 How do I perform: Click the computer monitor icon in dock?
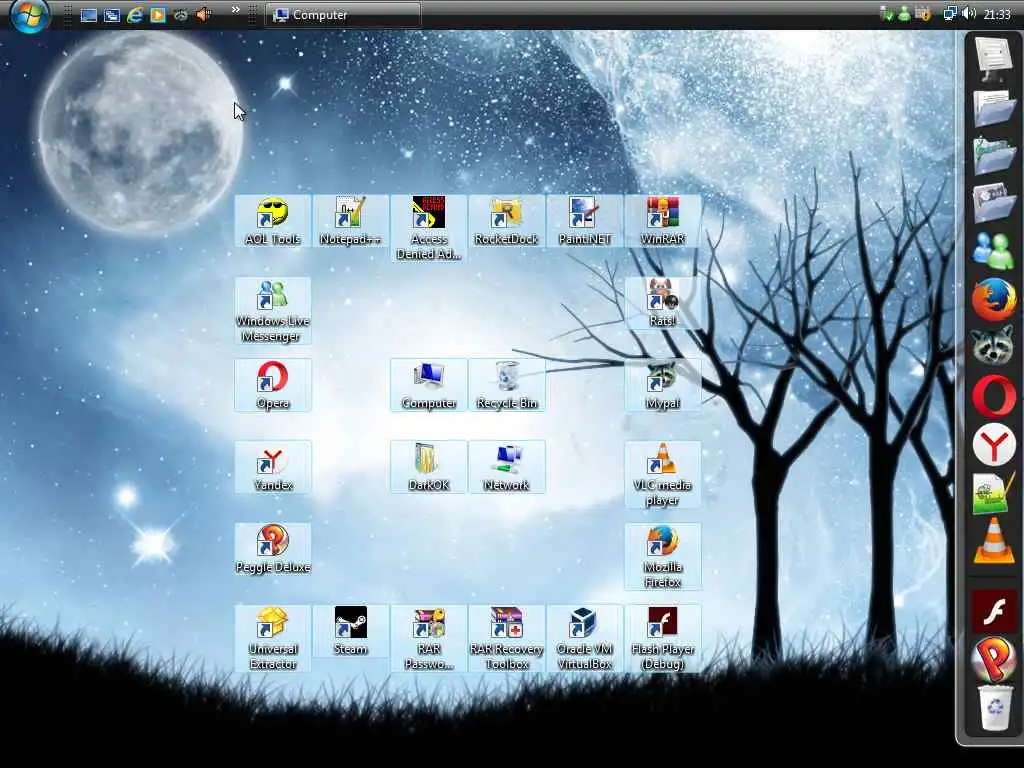993,59
